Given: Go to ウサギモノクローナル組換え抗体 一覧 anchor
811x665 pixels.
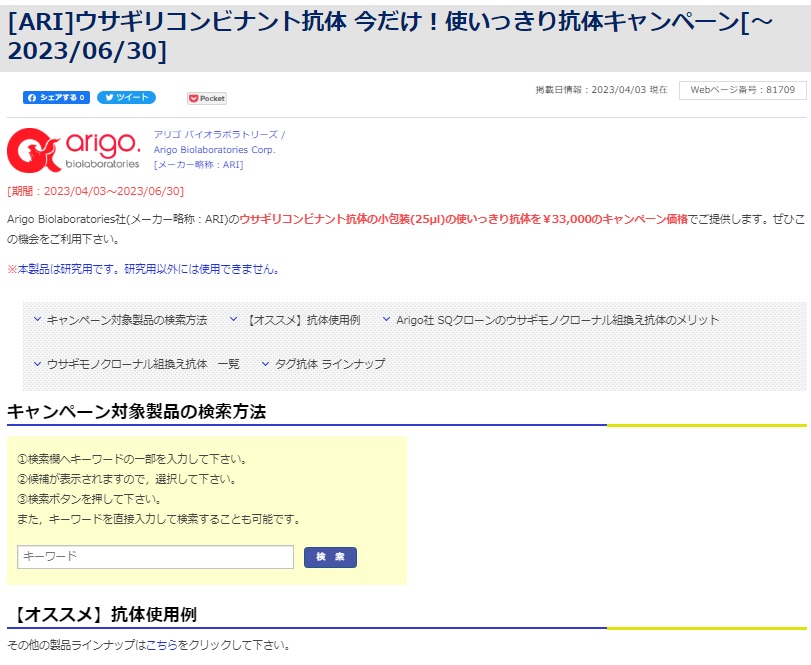Looking at the screenshot, I should tap(143, 364).
